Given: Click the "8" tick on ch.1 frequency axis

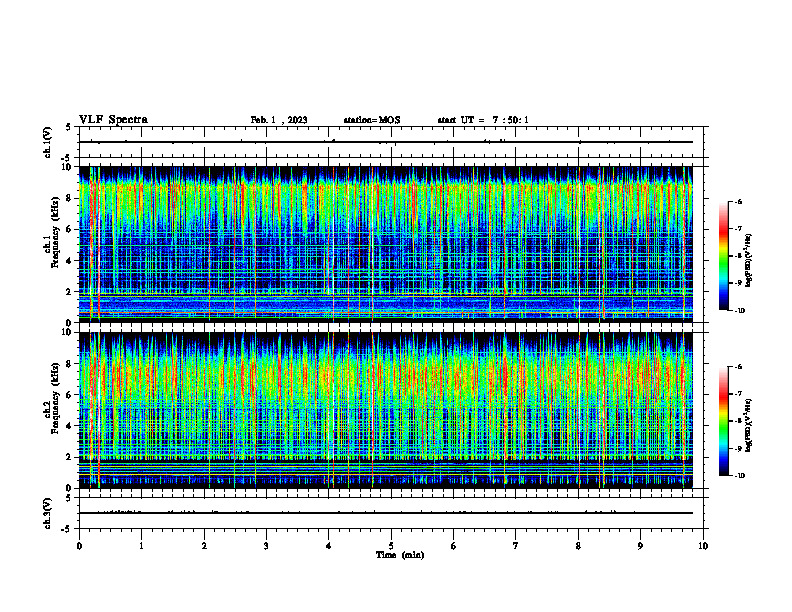Looking at the screenshot, I should coord(70,198).
